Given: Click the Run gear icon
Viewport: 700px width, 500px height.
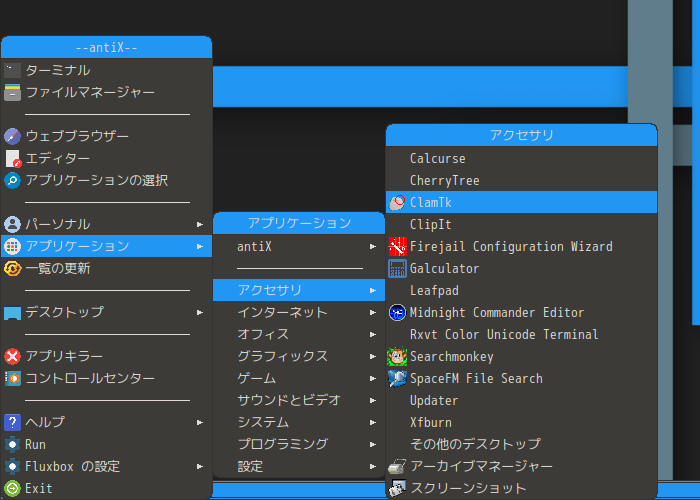Looking at the screenshot, I should [x=12, y=444].
